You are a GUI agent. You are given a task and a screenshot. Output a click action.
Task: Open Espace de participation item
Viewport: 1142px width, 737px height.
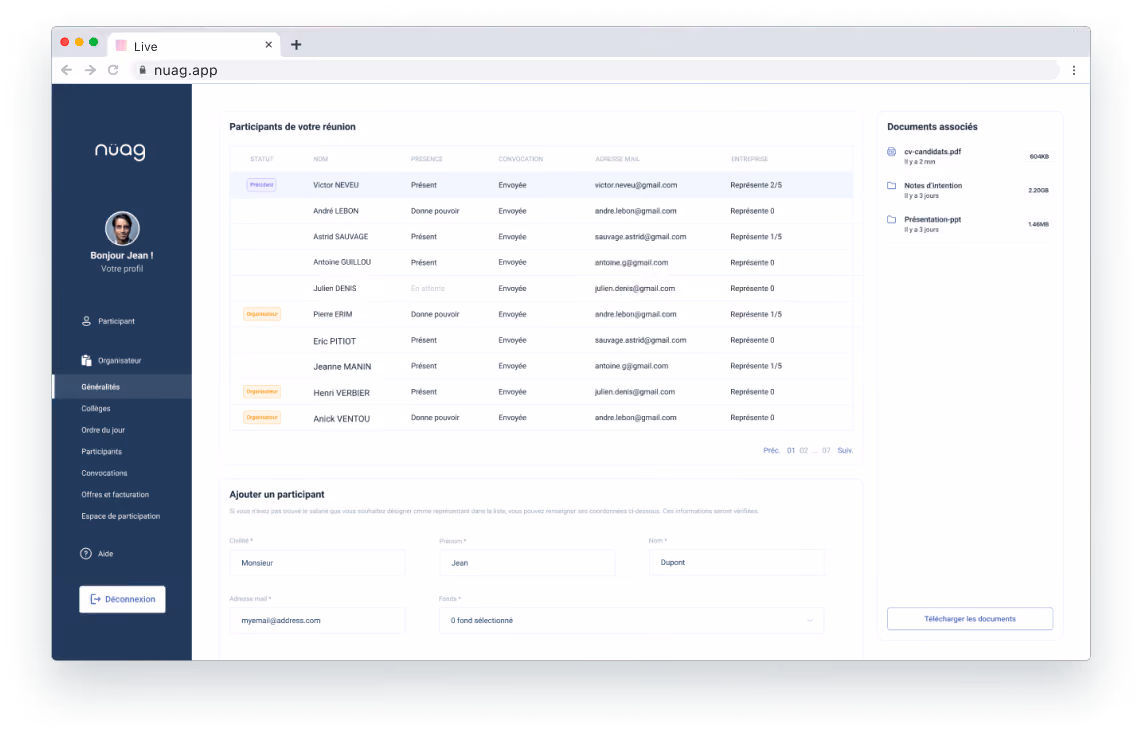pos(120,516)
